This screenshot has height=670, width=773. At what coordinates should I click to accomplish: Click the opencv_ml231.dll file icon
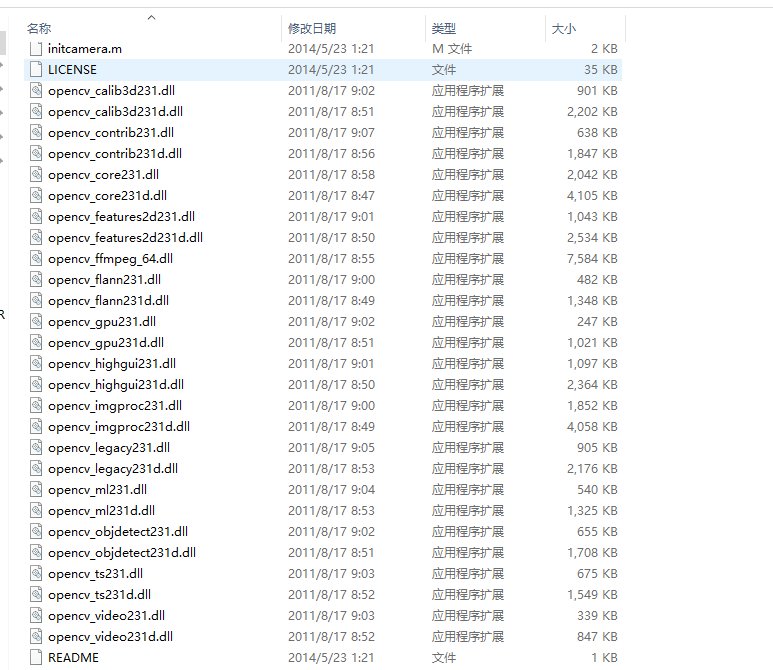click(x=36, y=490)
